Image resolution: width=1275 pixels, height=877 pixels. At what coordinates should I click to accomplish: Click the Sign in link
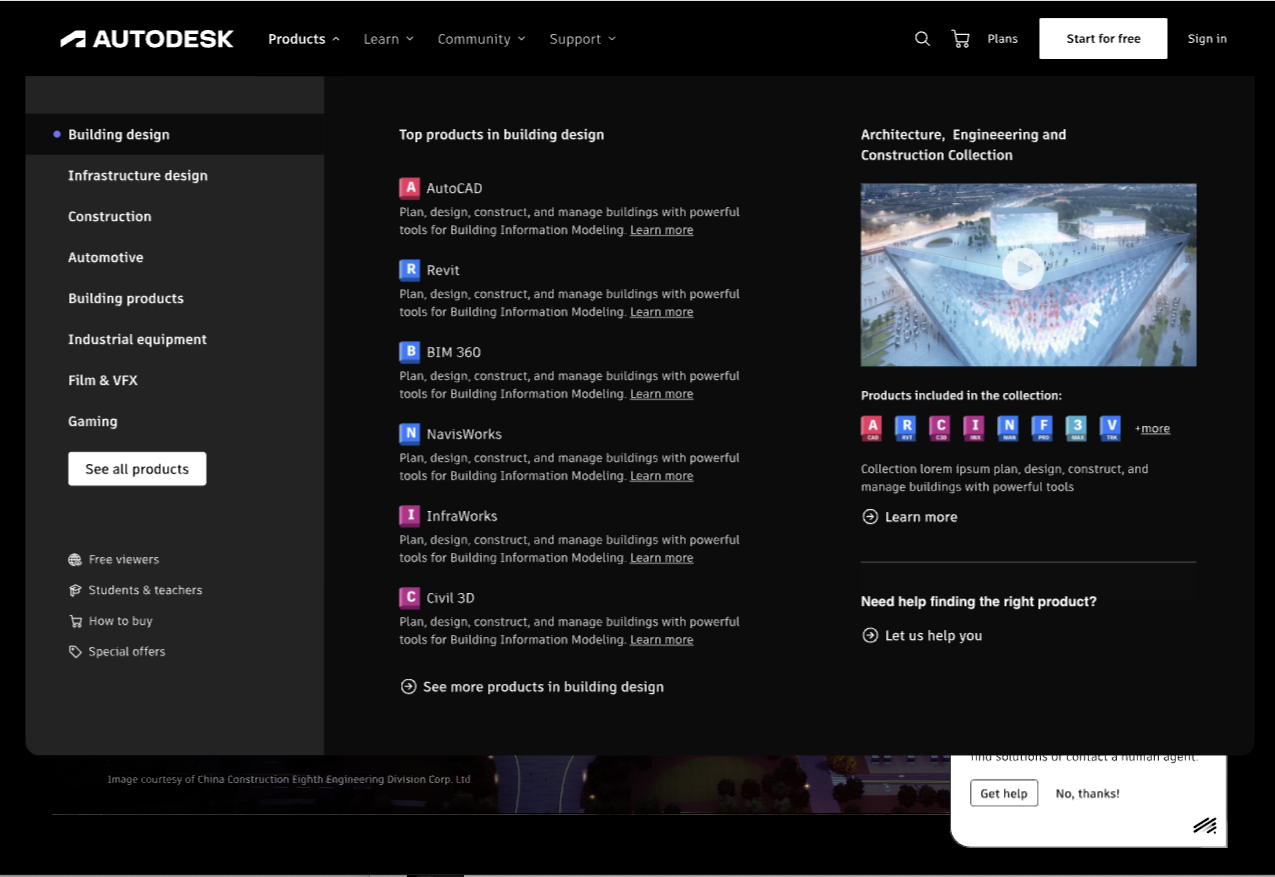[x=1207, y=39]
